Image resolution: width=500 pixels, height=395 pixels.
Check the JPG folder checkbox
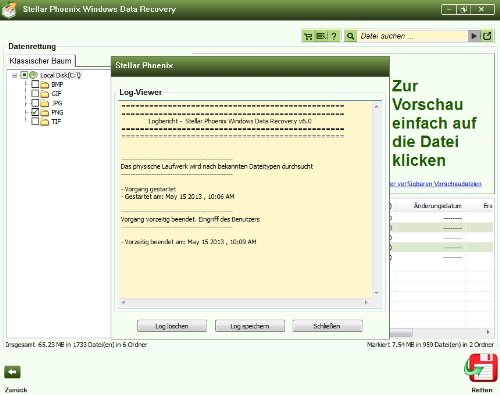pyautogui.click(x=35, y=103)
